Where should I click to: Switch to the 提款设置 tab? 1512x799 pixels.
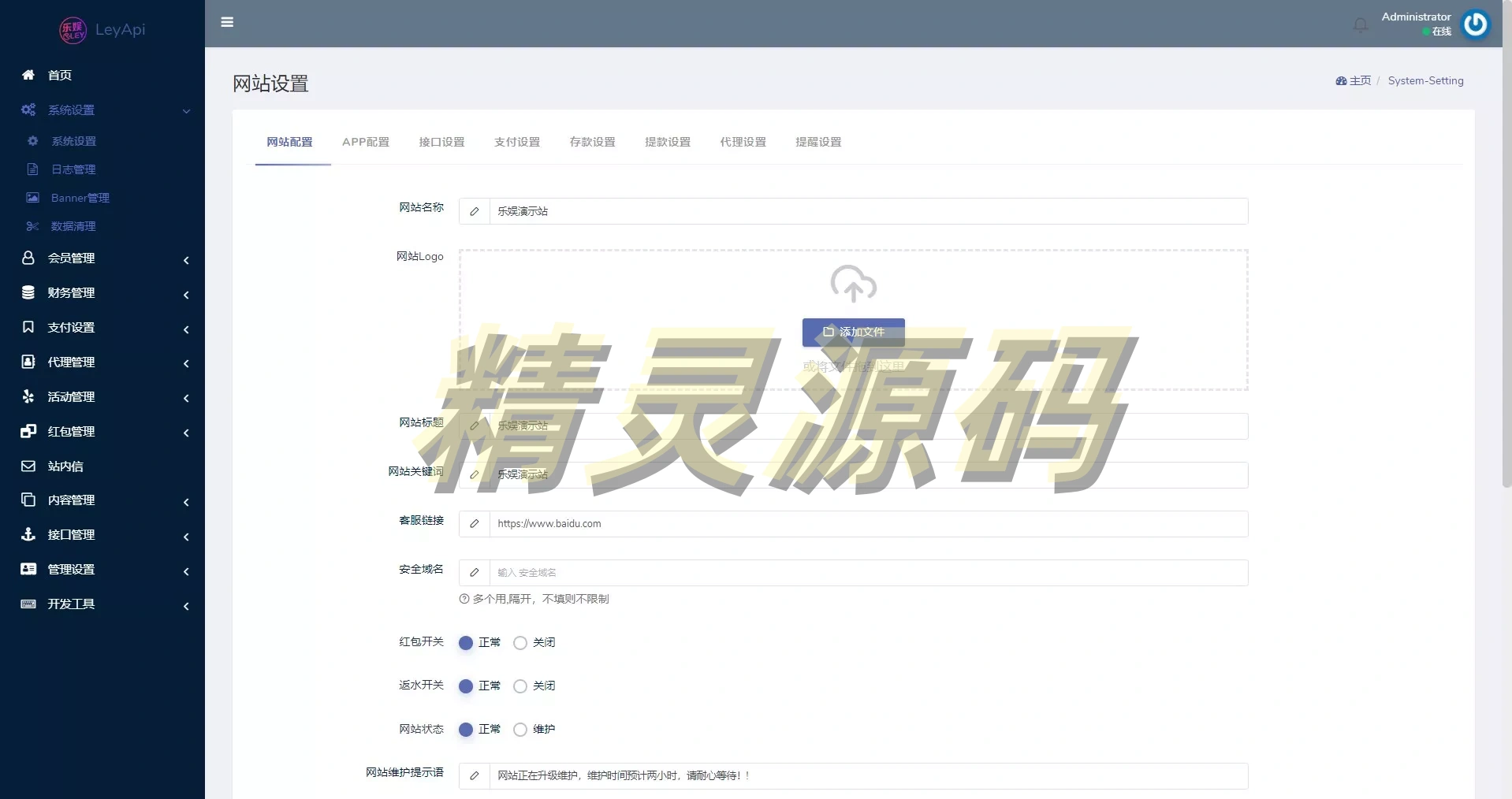pos(668,142)
